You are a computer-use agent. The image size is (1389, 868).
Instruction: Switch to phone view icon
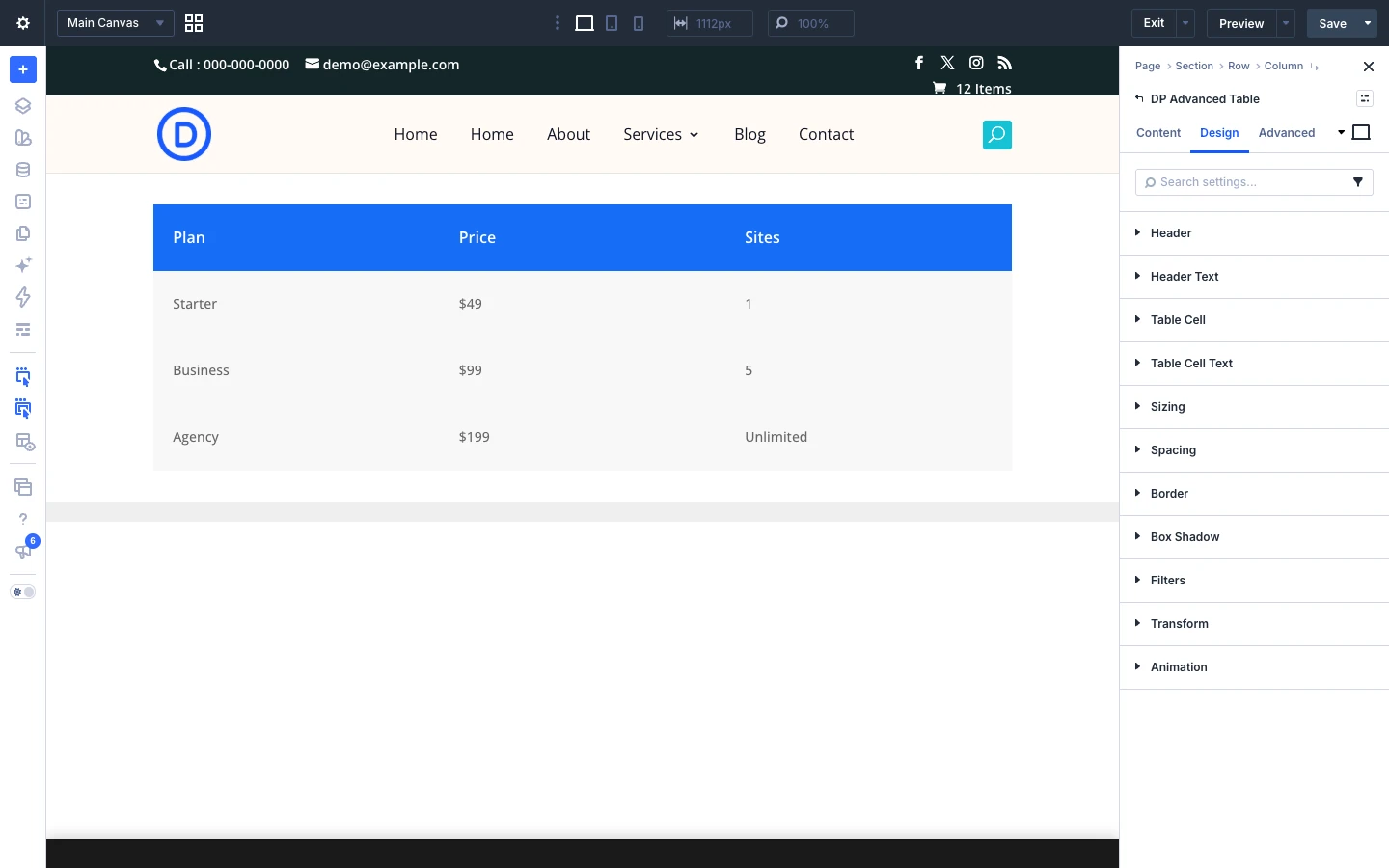(x=639, y=23)
